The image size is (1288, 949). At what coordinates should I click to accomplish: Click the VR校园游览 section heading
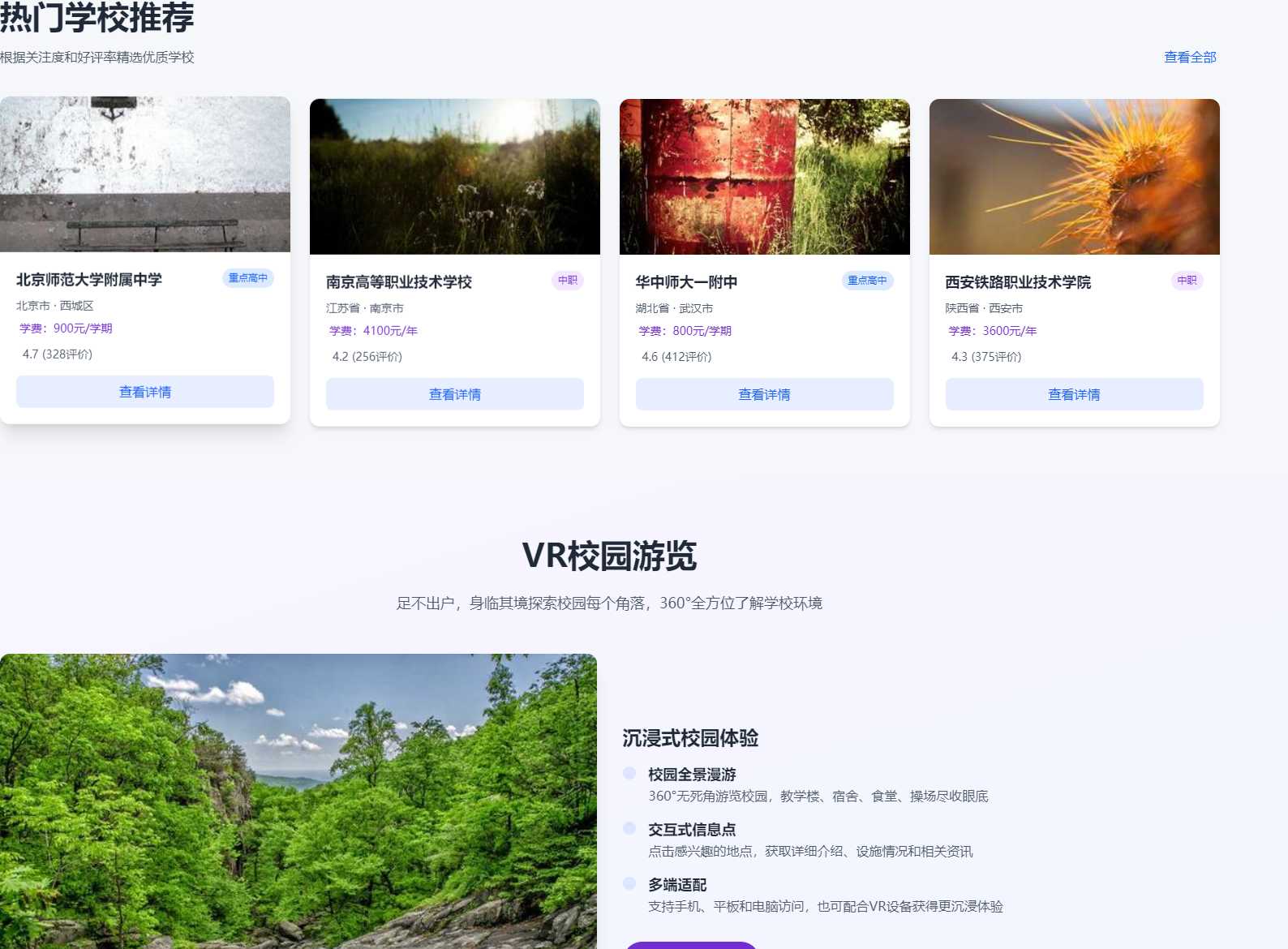pyautogui.click(x=609, y=556)
